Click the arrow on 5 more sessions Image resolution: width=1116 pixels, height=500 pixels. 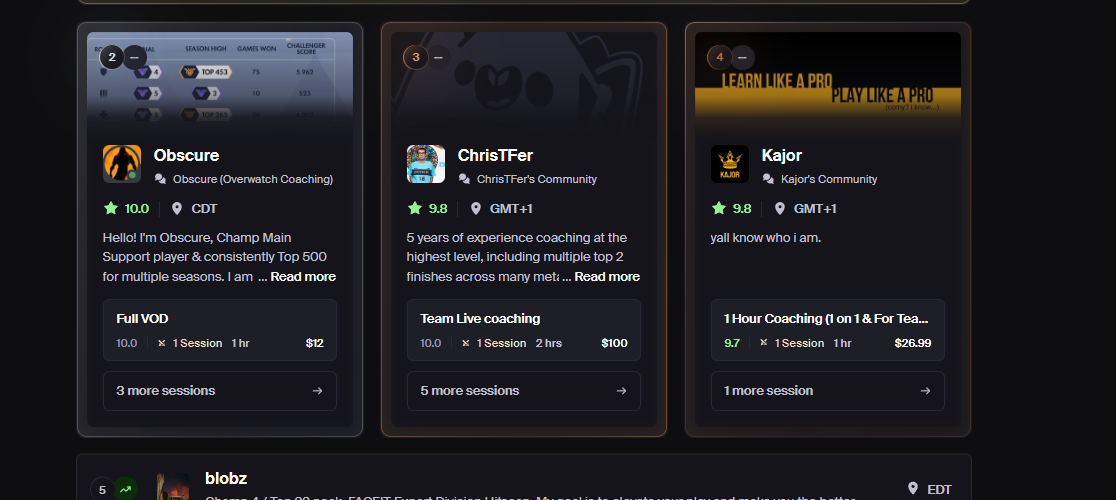tap(621, 390)
